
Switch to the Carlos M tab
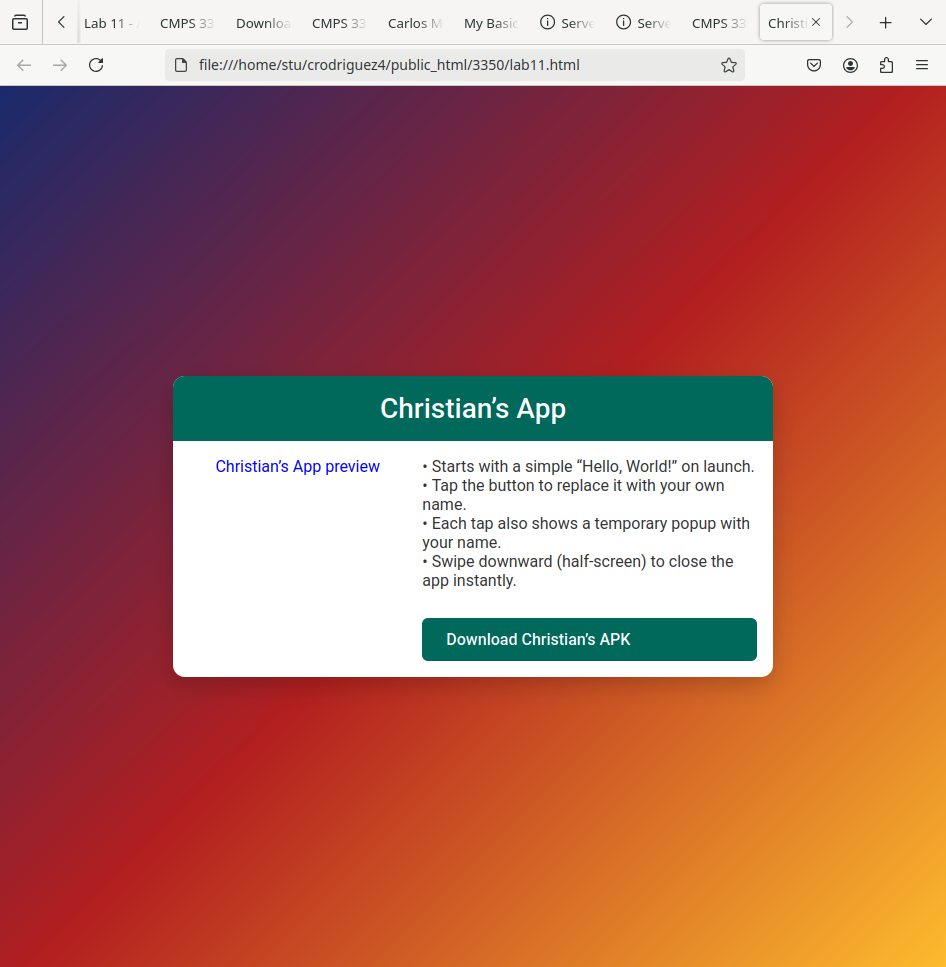pyautogui.click(x=415, y=23)
